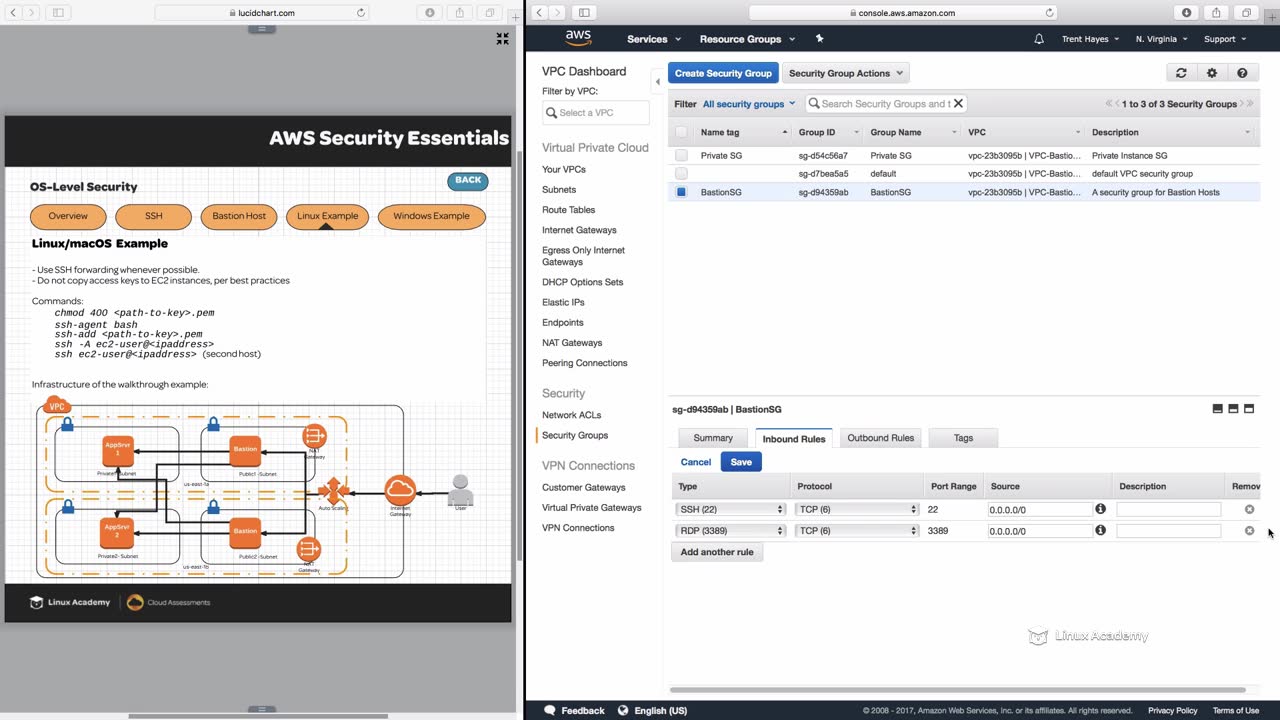This screenshot has height=720, width=1280.
Task: Remove the RDP (3389) inbound rule
Action: click(x=1249, y=531)
